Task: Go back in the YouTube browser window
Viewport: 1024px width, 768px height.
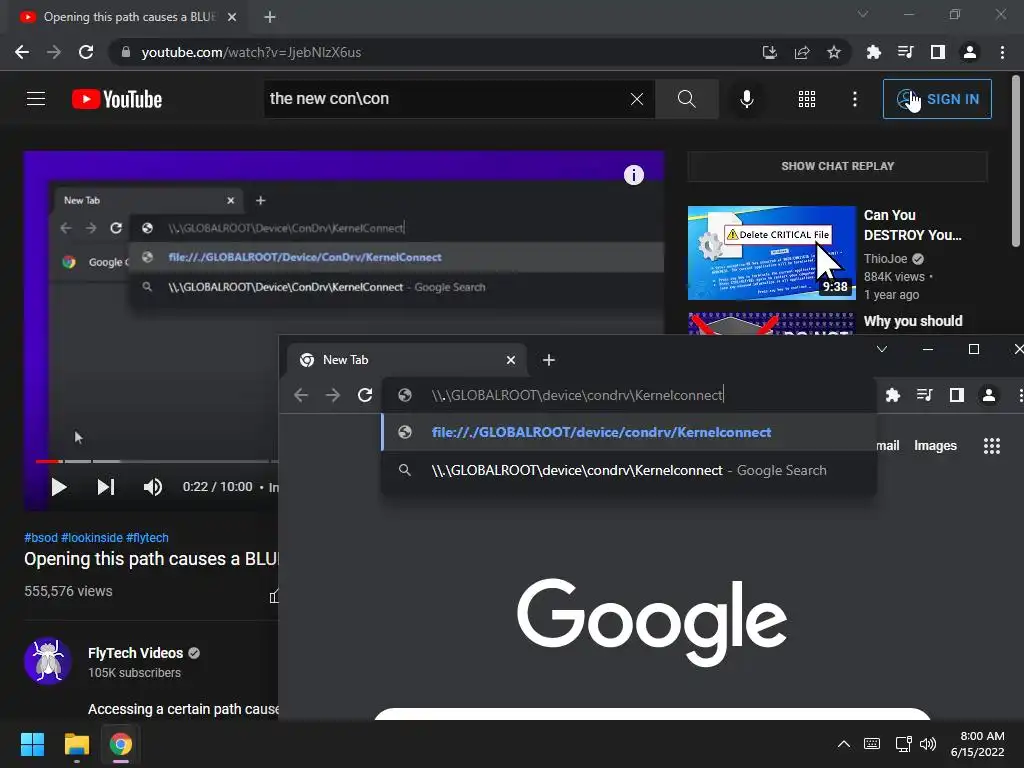Action: (22, 52)
